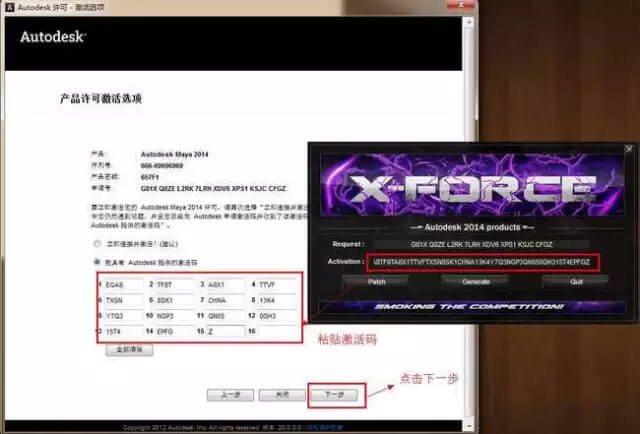640x434 pixels.
Task: Click the scrollbar up arrow in the Autodesk window
Action: point(469,22)
